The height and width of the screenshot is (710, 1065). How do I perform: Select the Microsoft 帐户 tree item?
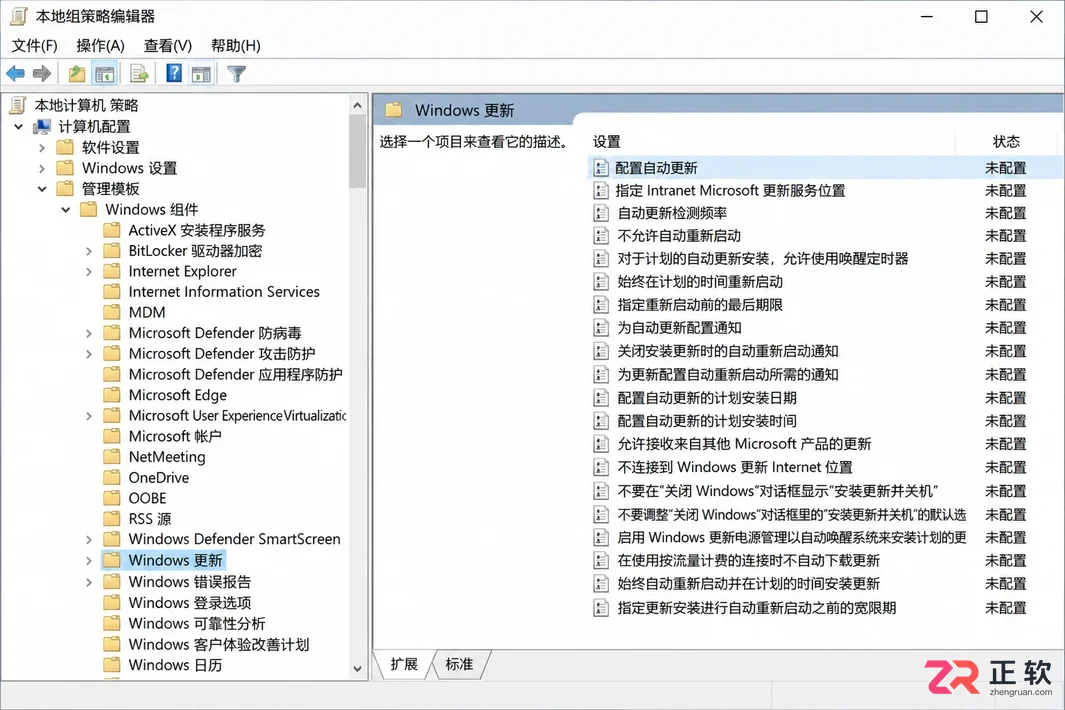tap(175, 436)
